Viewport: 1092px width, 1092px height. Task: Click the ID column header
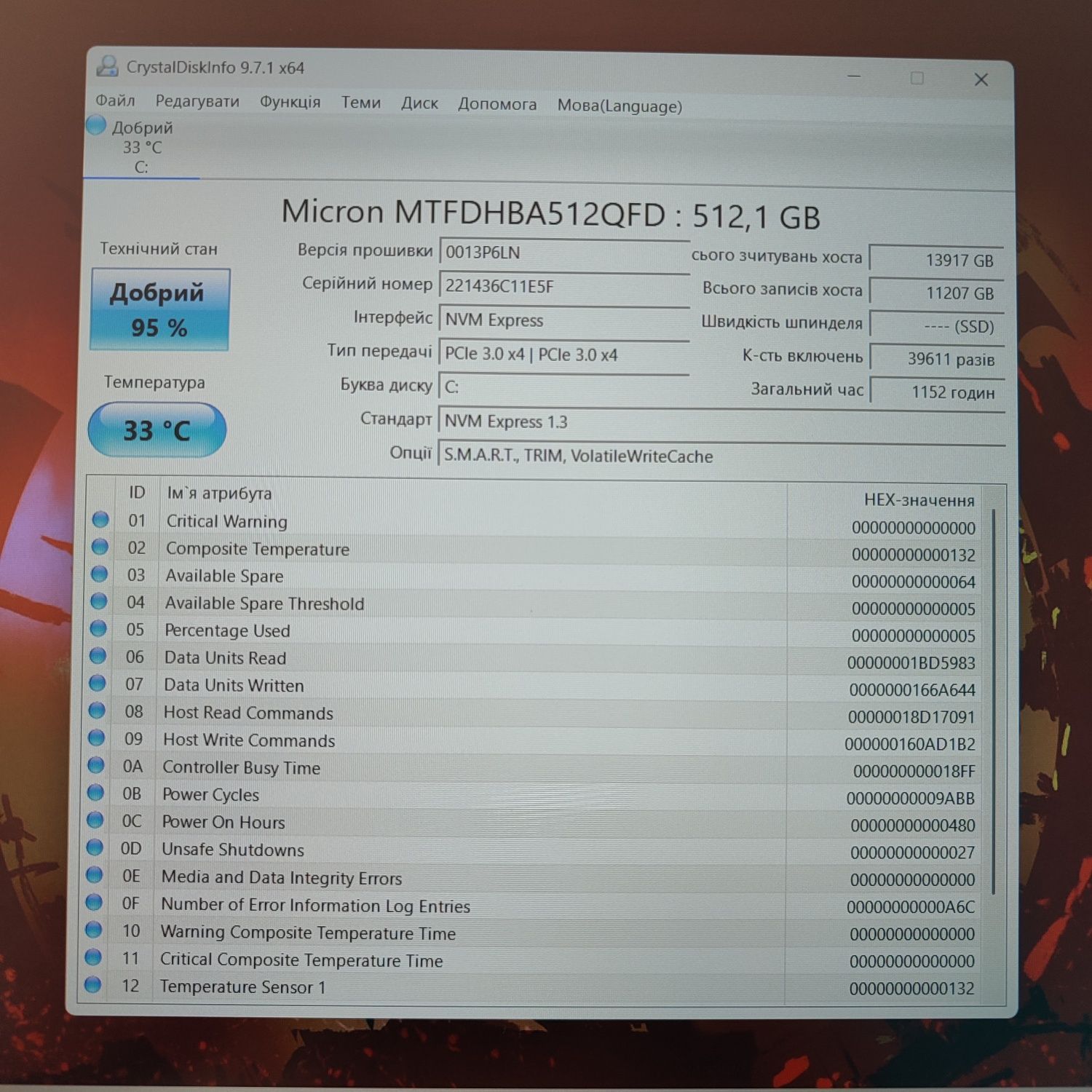coord(137,492)
